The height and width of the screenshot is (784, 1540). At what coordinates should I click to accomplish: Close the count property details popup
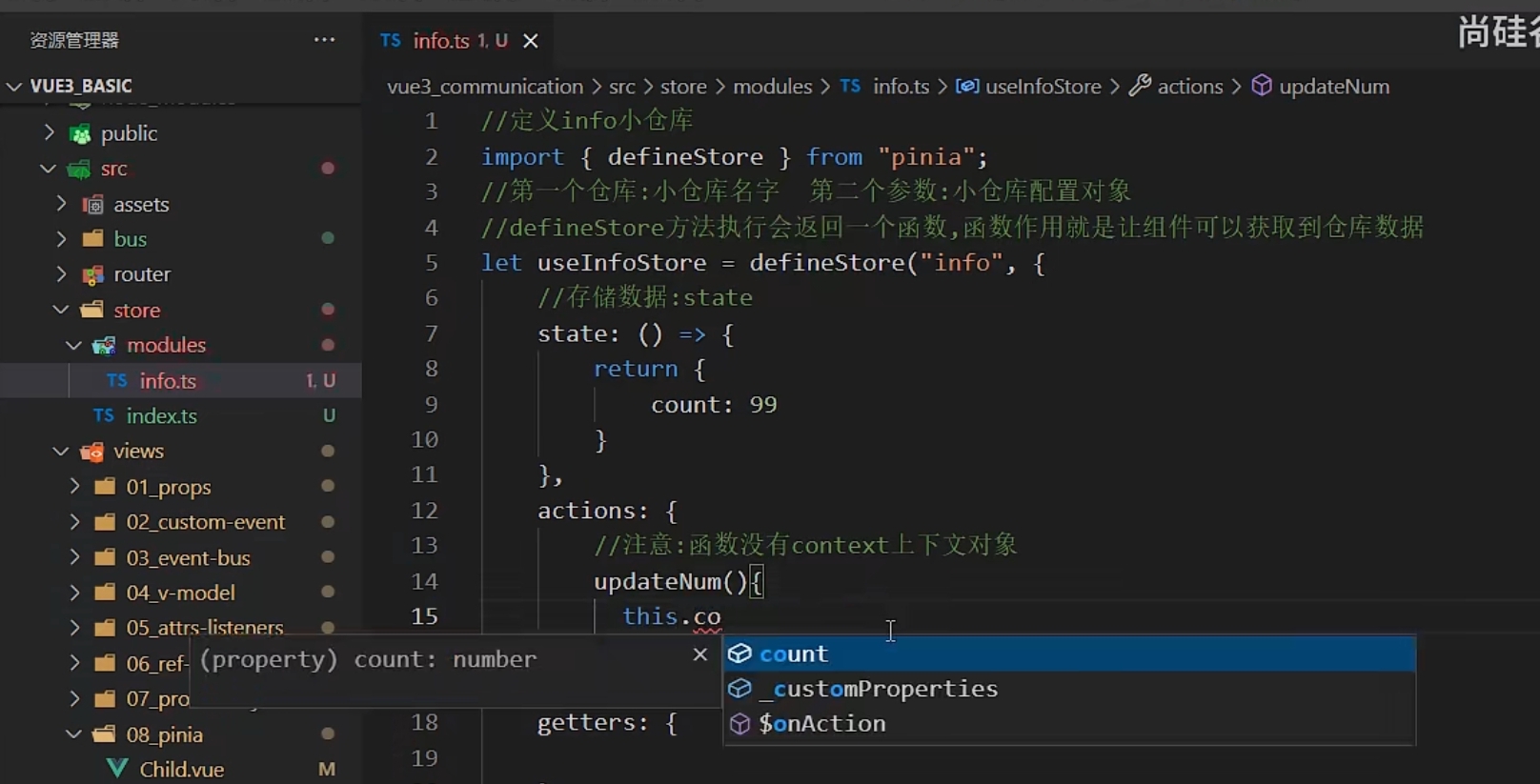700,653
